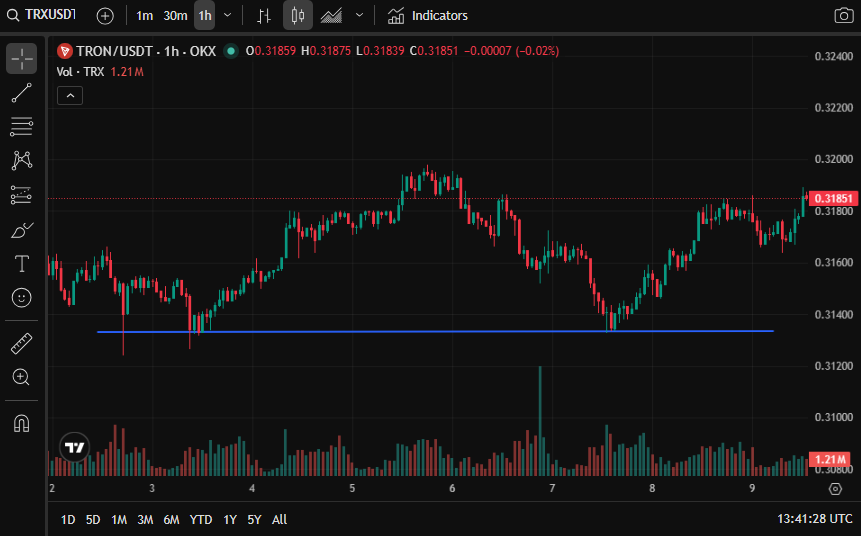Open the forecasting and measurement tools
The width and height of the screenshot is (861, 536).
(21, 195)
